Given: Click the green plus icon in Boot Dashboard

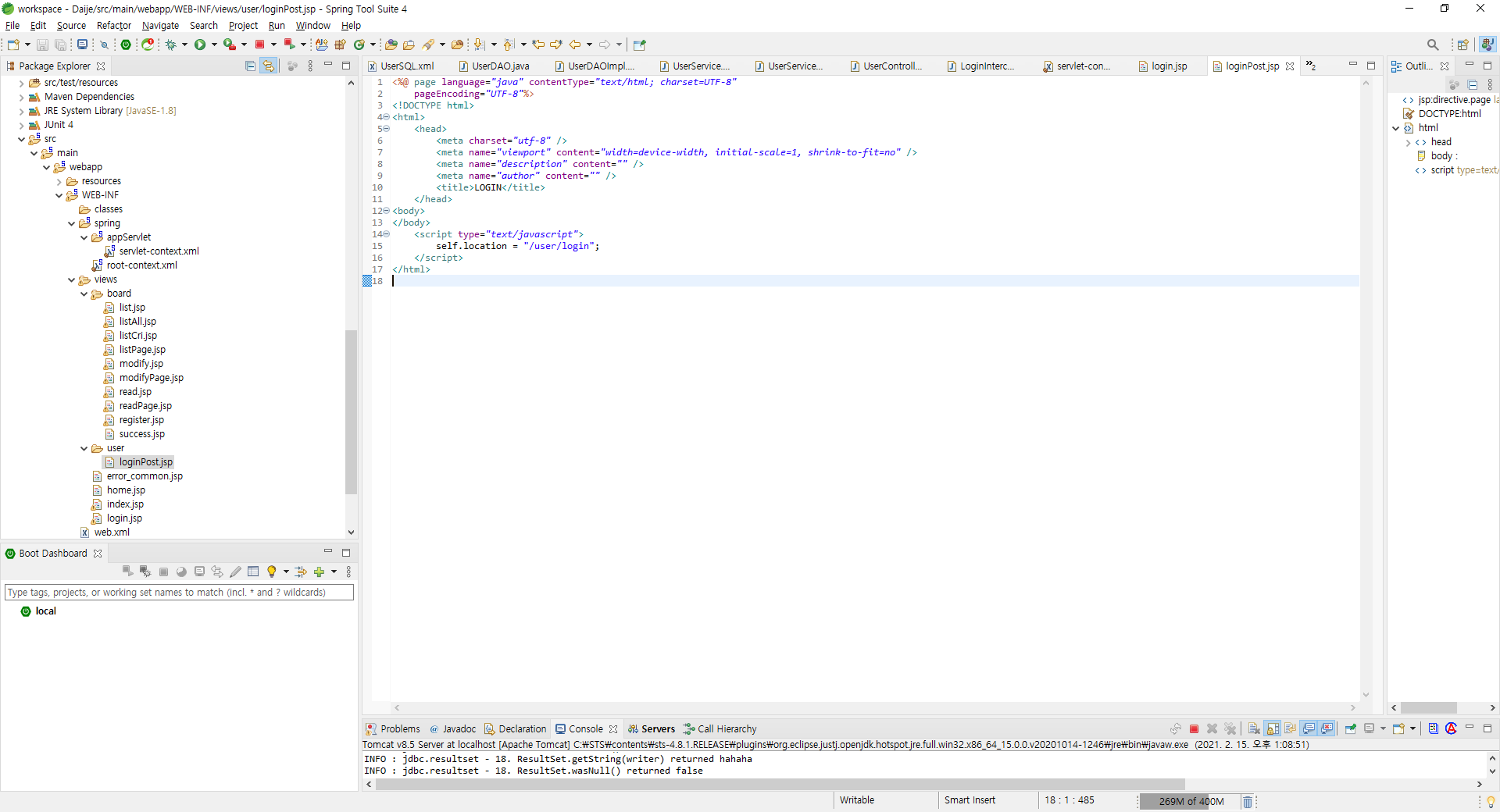Looking at the screenshot, I should [319, 572].
